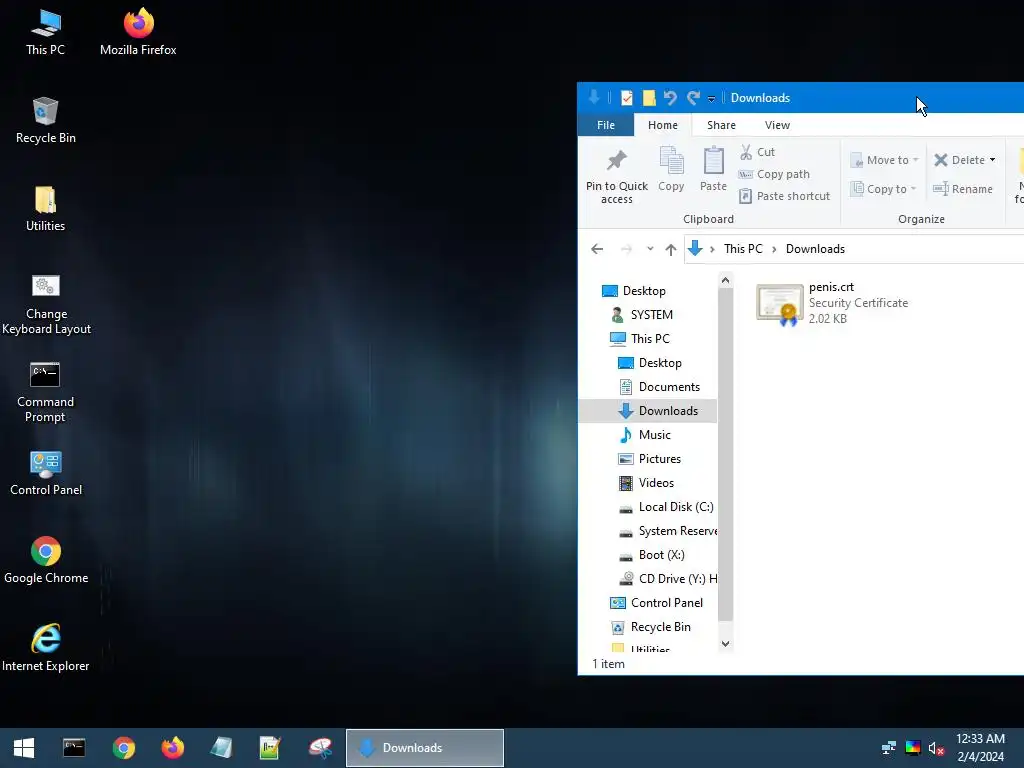
Task: Expand chevron after This PC in breadcrumb
Action: click(x=774, y=249)
